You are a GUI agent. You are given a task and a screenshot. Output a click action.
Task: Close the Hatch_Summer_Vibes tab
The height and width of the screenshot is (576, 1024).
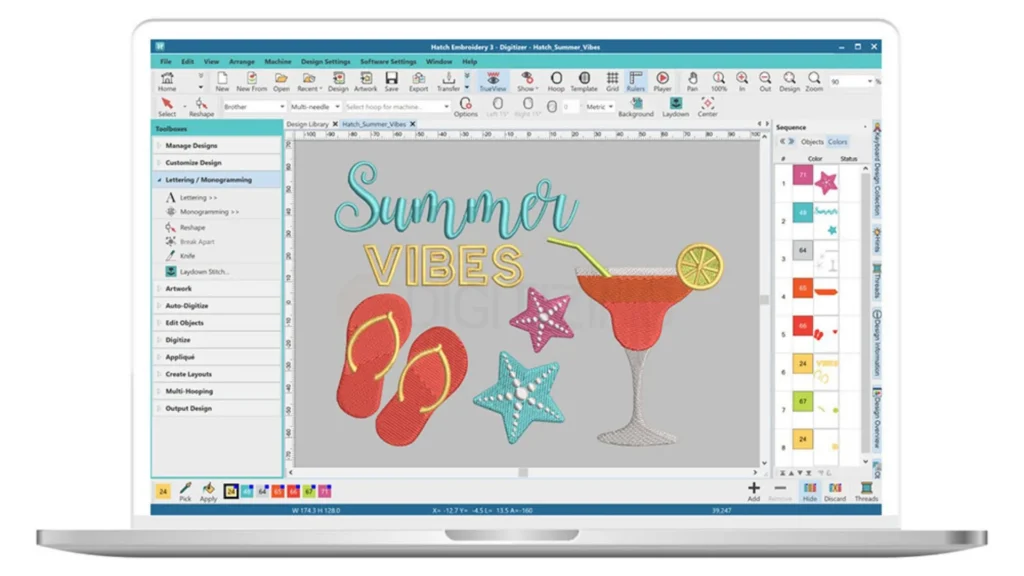(x=413, y=124)
